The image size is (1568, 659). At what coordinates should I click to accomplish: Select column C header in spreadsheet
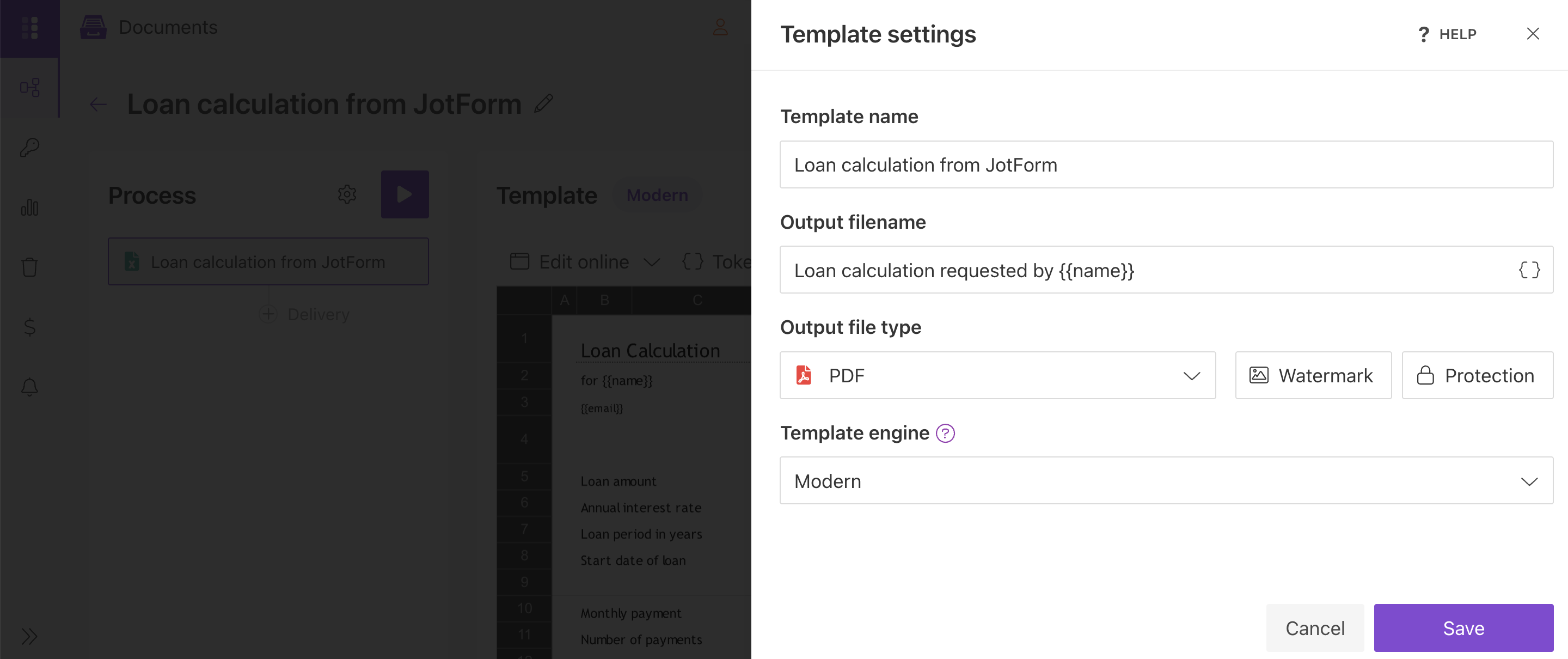pyautogui.click(x=697, y=300)
